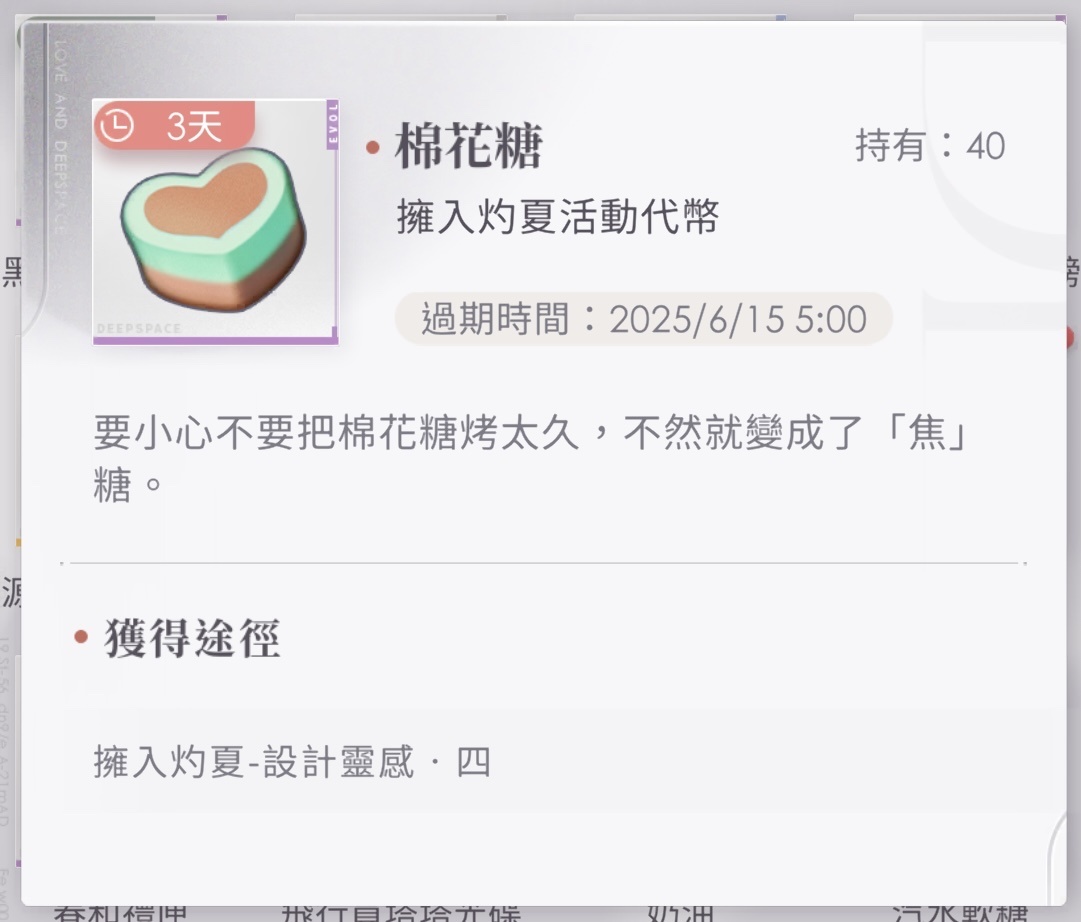Tap the red bullet beside 棉花糖 title
The height and width of the screenshot is (922, 1081).
point(373,147)
